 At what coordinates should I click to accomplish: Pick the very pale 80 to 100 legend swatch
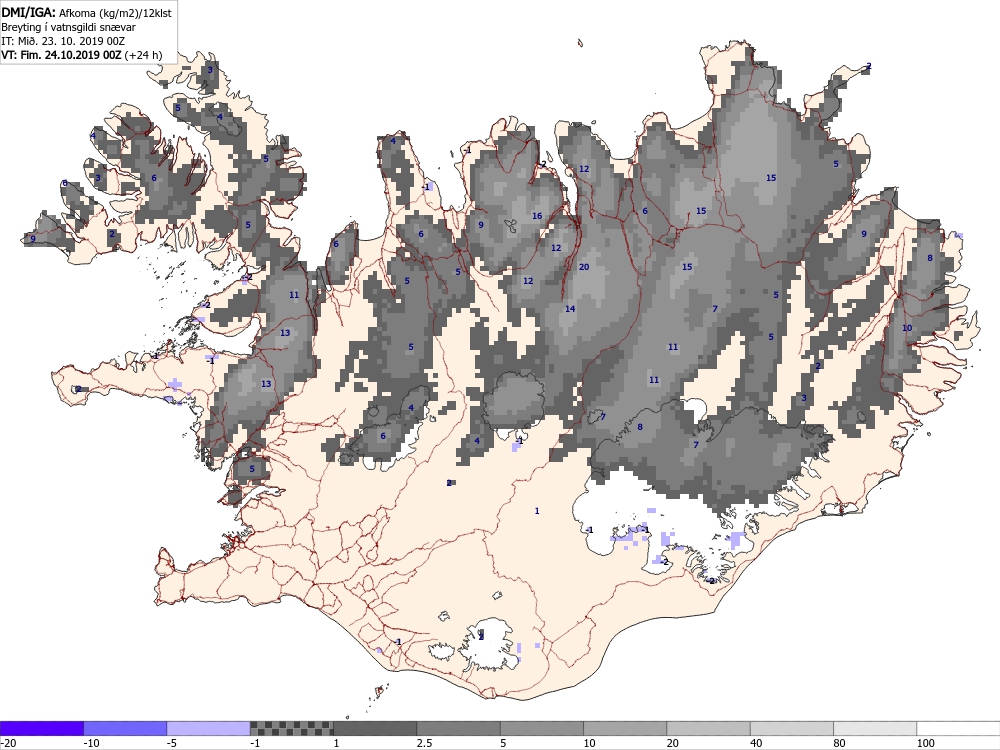click(875, 728)
